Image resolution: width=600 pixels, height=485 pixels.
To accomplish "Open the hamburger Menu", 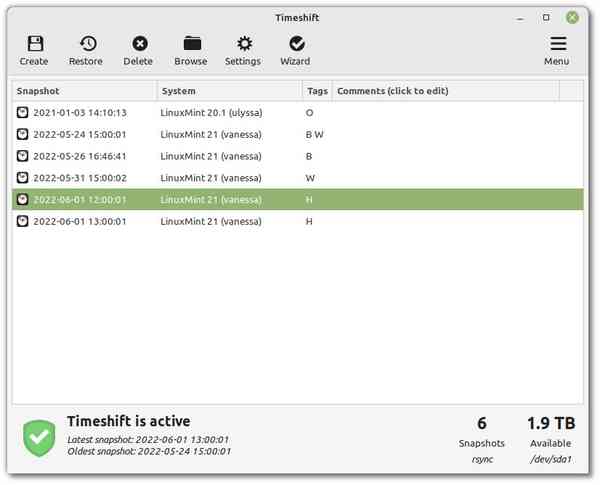I will tap(558, 44).
